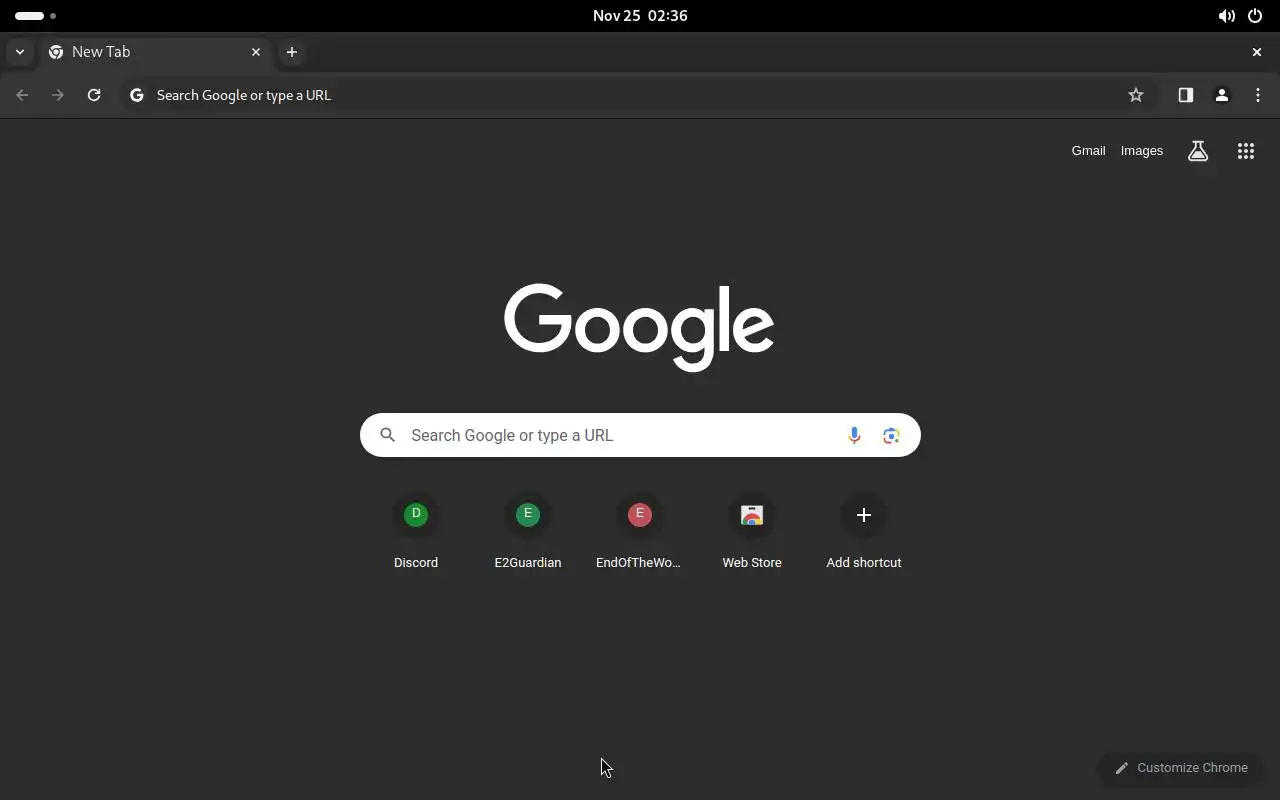Open the tab search dropdown arrow
Image resolution: width=1280 pixels, height=800 pixels.
click(20, 52)
